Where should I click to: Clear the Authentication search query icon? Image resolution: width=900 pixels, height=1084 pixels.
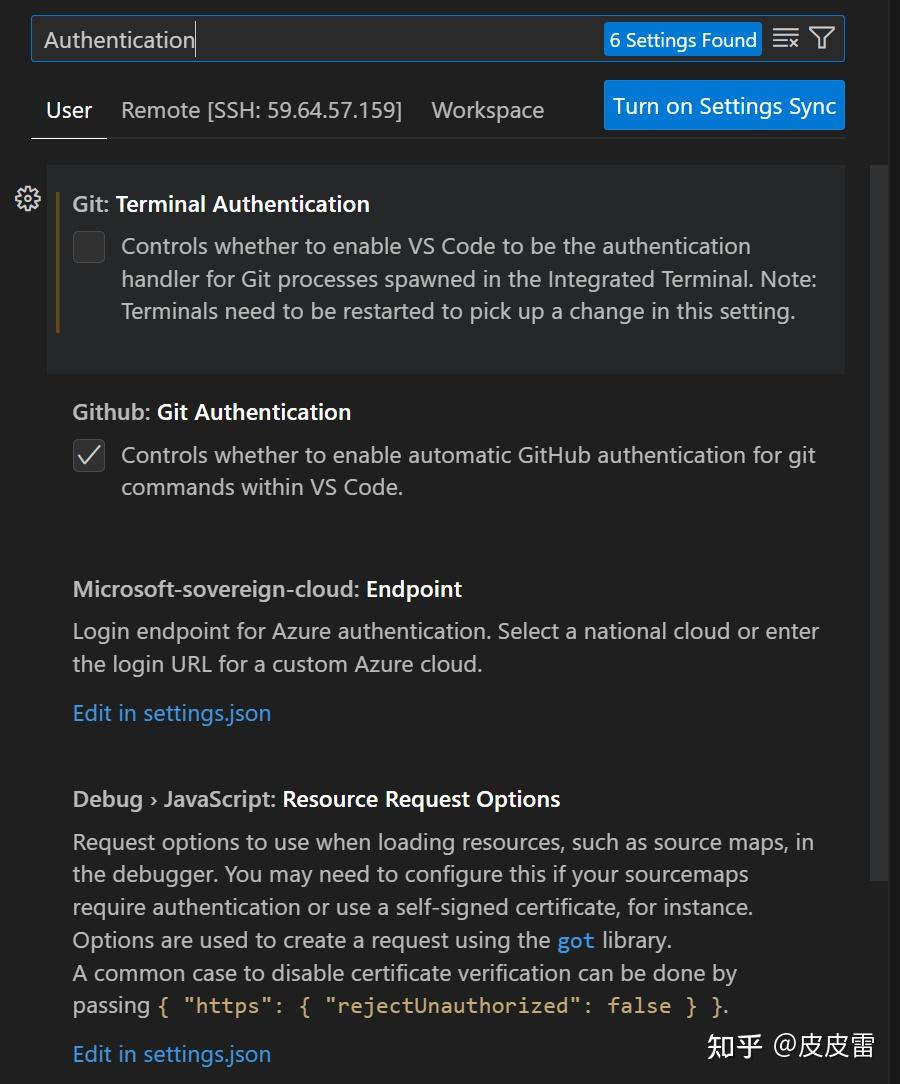(786, 38)
